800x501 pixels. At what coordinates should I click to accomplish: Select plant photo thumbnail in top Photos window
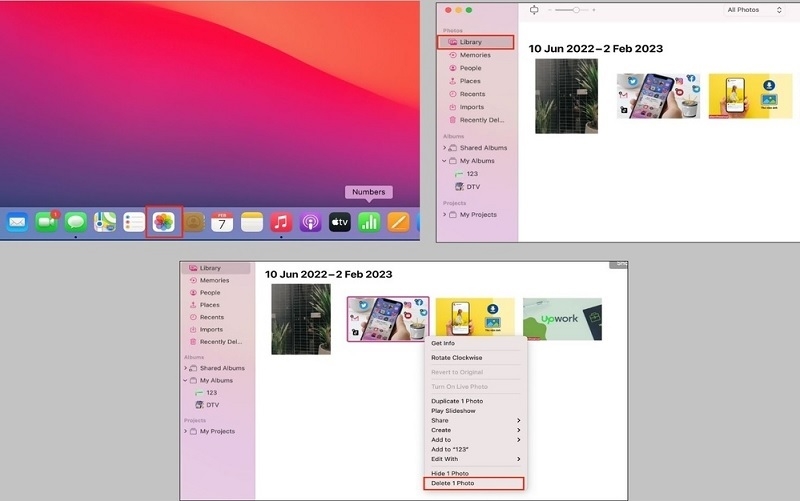click(x=566, y=96)
